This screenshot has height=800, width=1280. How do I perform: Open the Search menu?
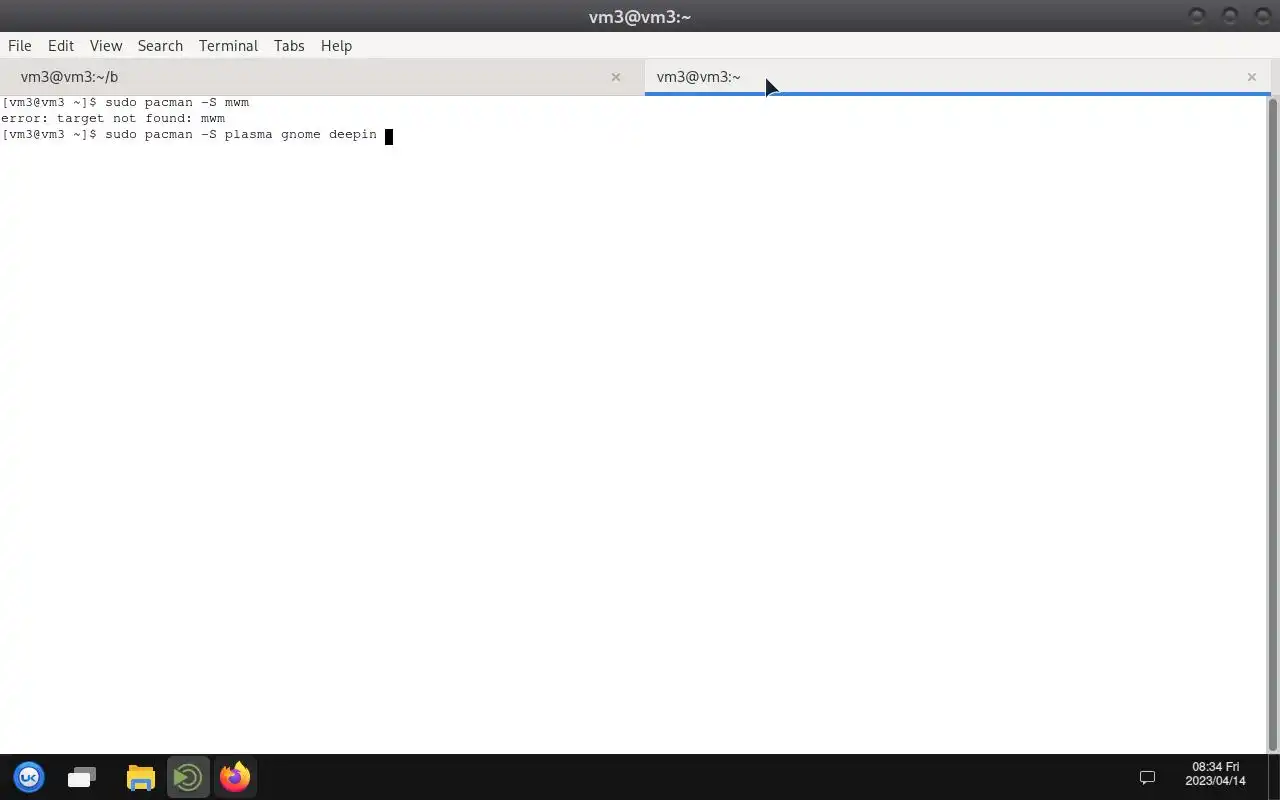pyautogui.click(x=160, y=46)
